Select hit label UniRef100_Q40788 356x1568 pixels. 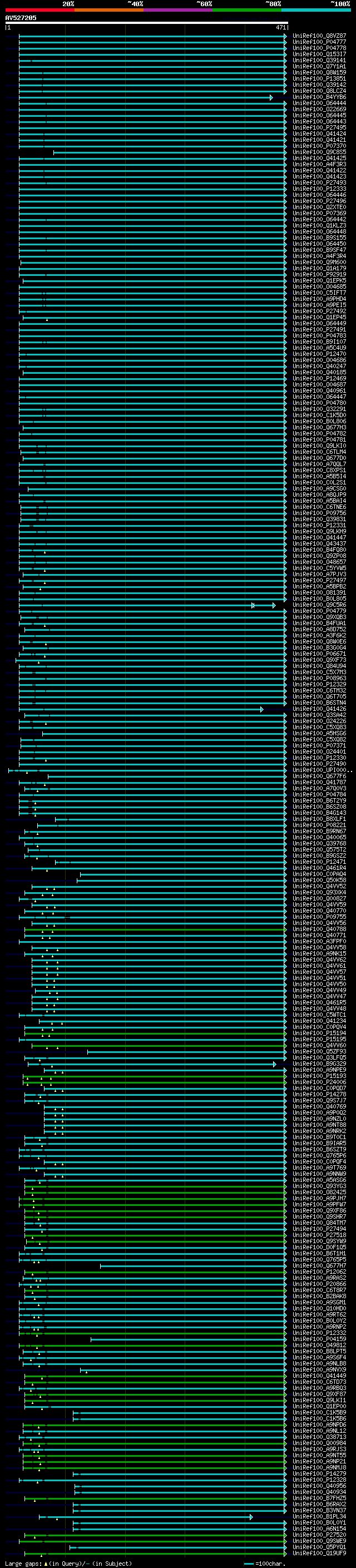tap(319, 929)
